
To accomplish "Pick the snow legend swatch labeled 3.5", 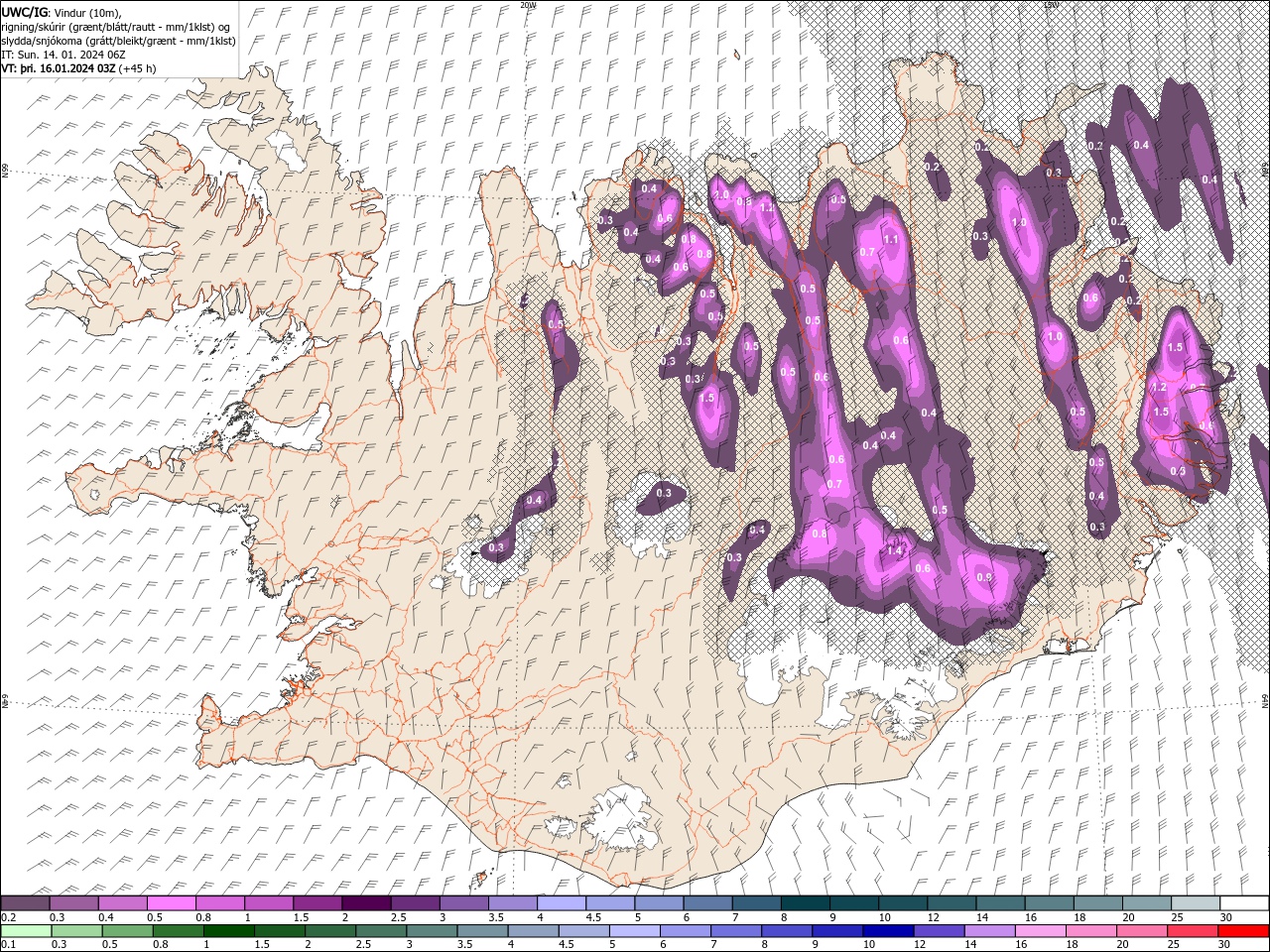I will point(512,903).
